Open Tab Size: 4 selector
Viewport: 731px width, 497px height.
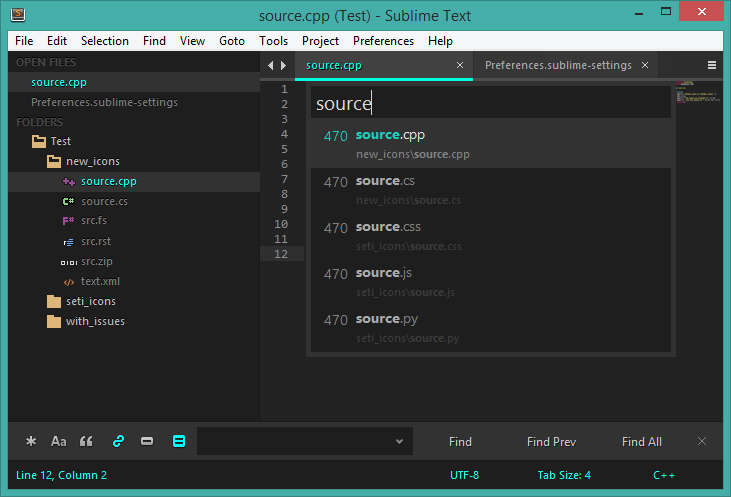tap(564, 475)
